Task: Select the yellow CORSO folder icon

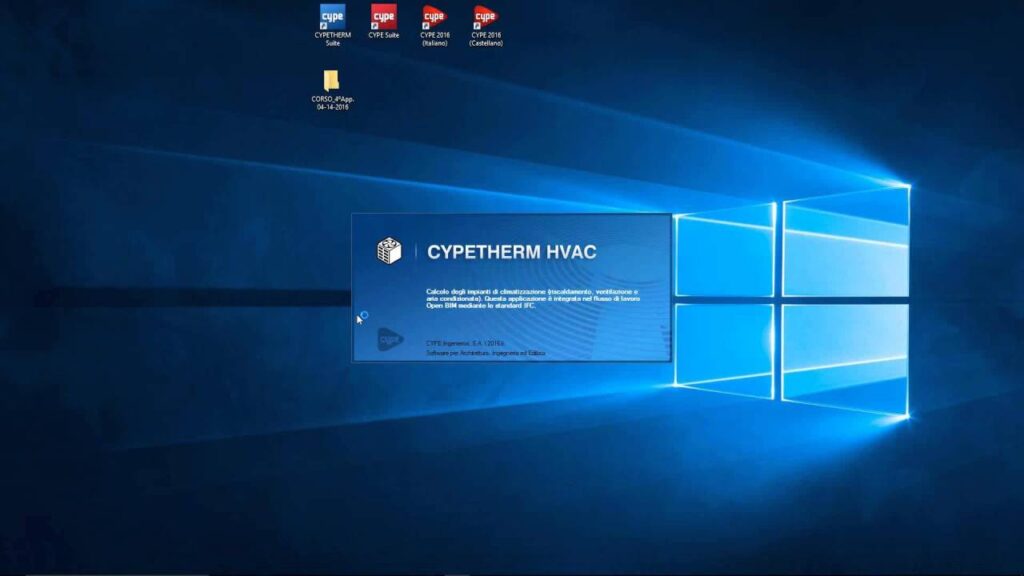Action: click(332, 81)
